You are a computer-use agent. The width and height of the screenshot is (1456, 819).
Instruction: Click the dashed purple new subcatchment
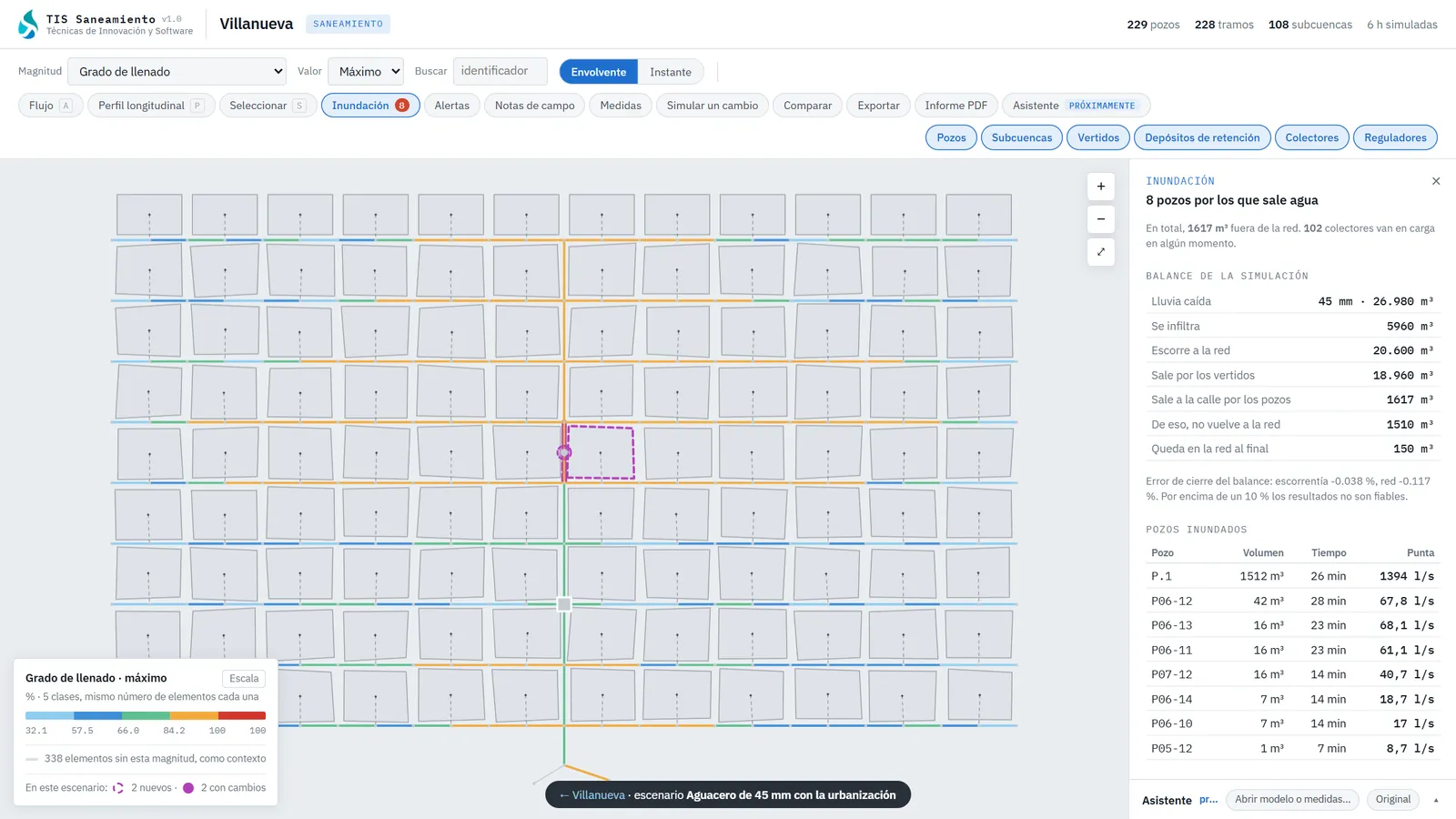[x=600, y=452]
